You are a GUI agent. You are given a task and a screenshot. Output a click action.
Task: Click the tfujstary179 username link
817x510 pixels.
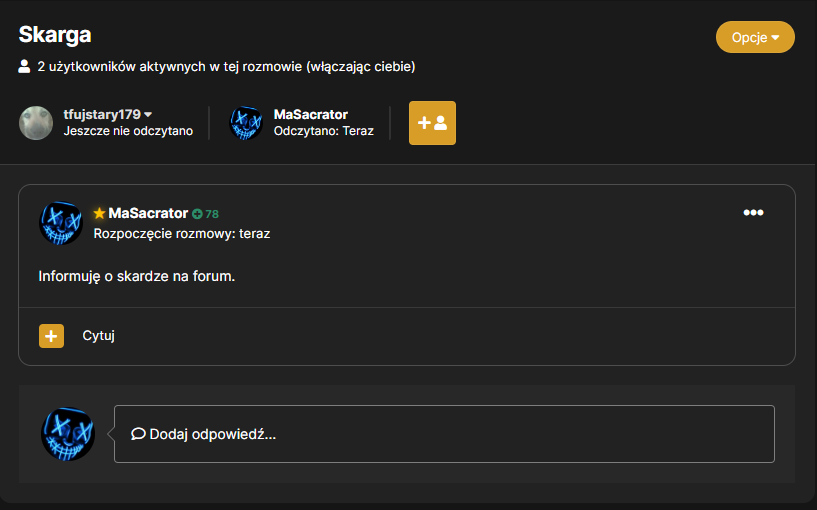pos(102,115)
